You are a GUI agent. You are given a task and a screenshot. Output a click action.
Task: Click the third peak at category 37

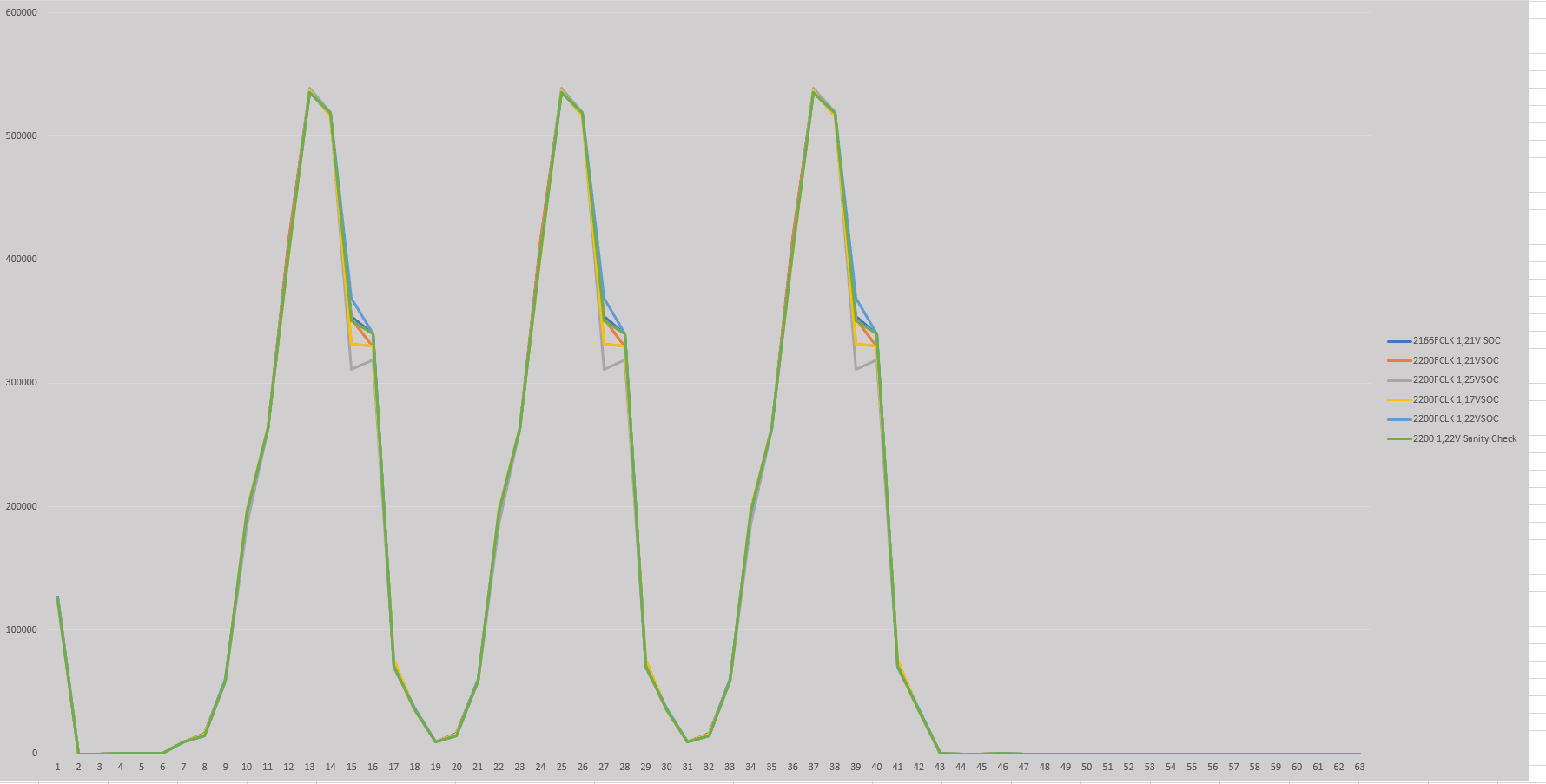[x=814, y=90]
